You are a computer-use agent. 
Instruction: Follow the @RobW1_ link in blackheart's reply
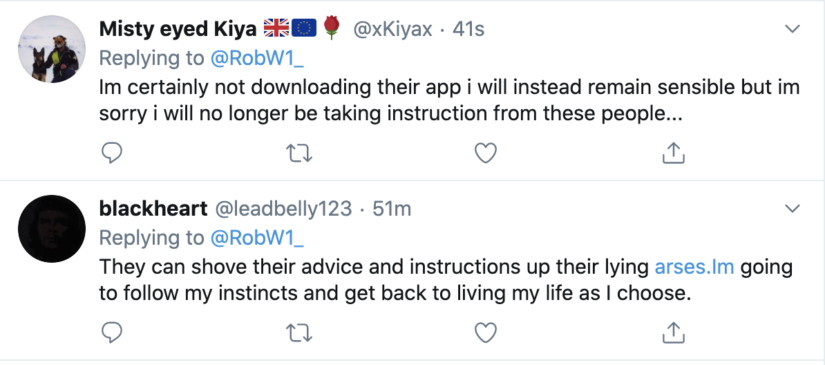pos(257,238)
